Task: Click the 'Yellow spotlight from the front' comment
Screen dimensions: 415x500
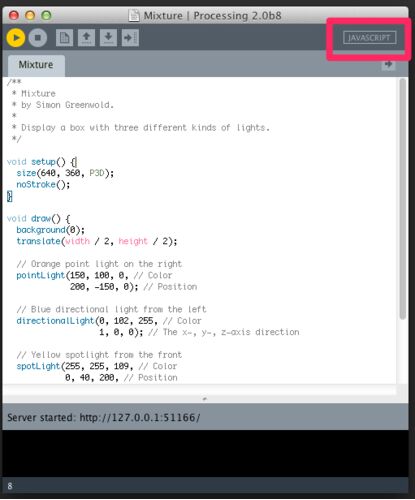Action: 99,355
